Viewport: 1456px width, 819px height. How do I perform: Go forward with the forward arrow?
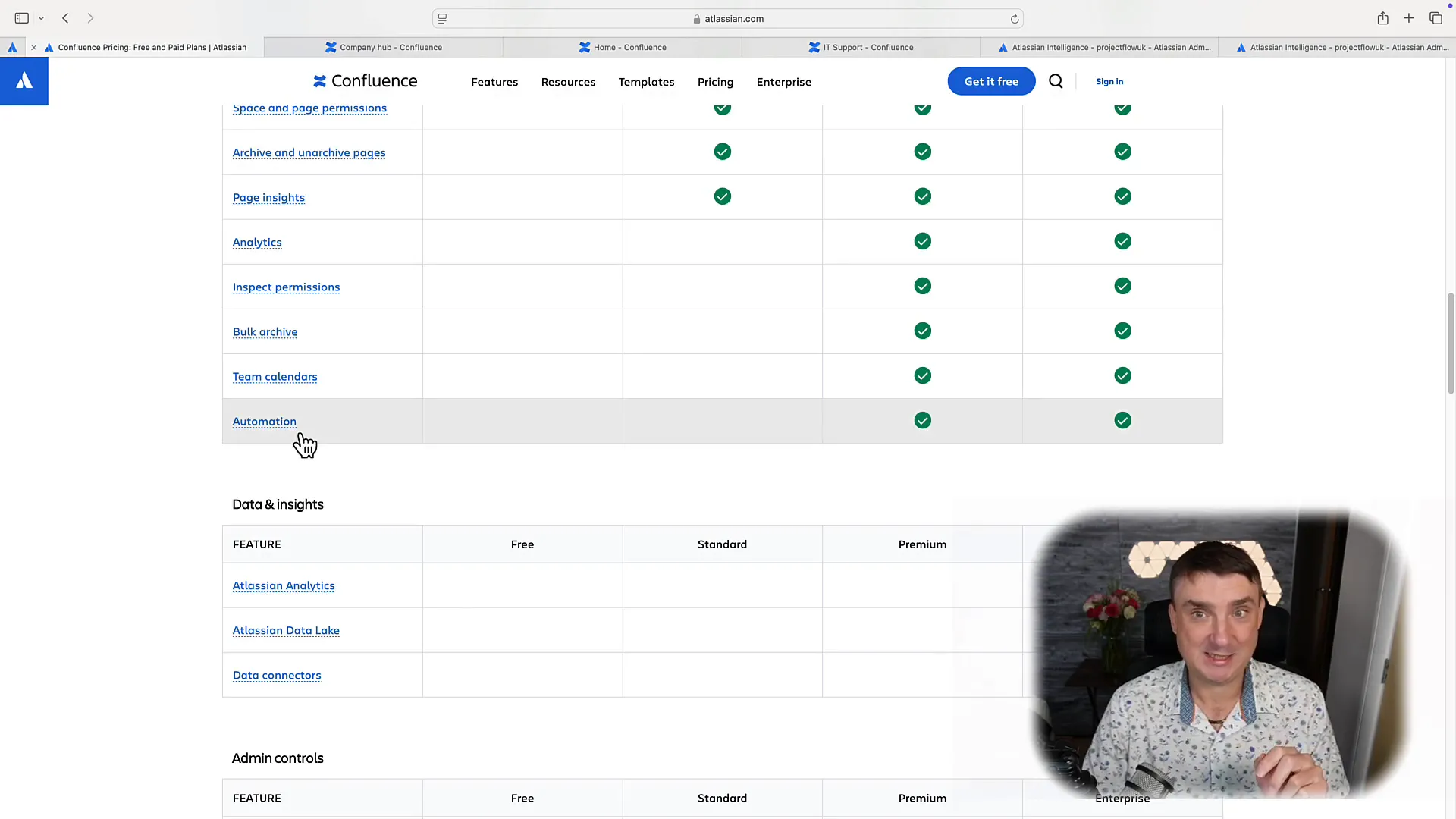pyautogui.click(x=90, y=18)
